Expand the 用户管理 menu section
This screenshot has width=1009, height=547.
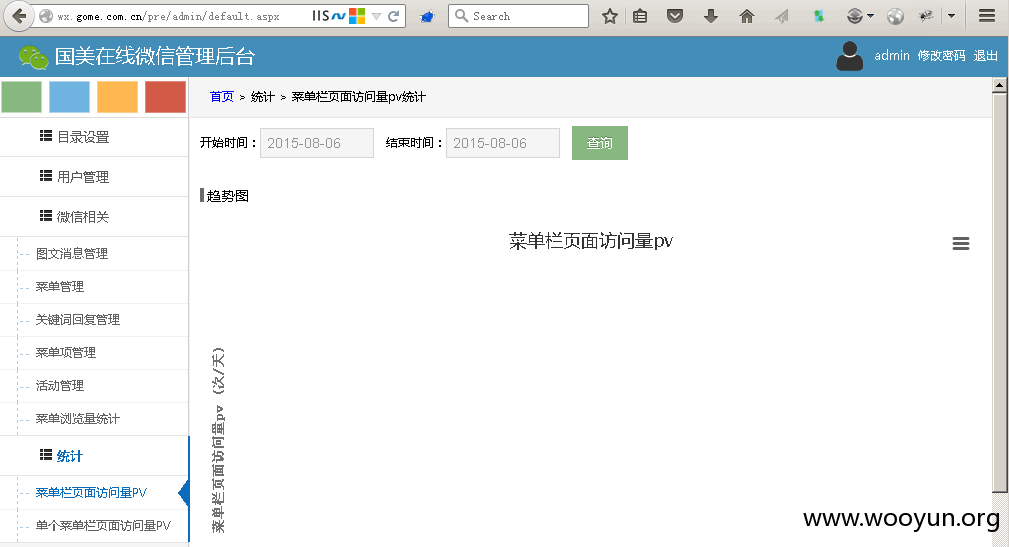[x=94, y=176]
